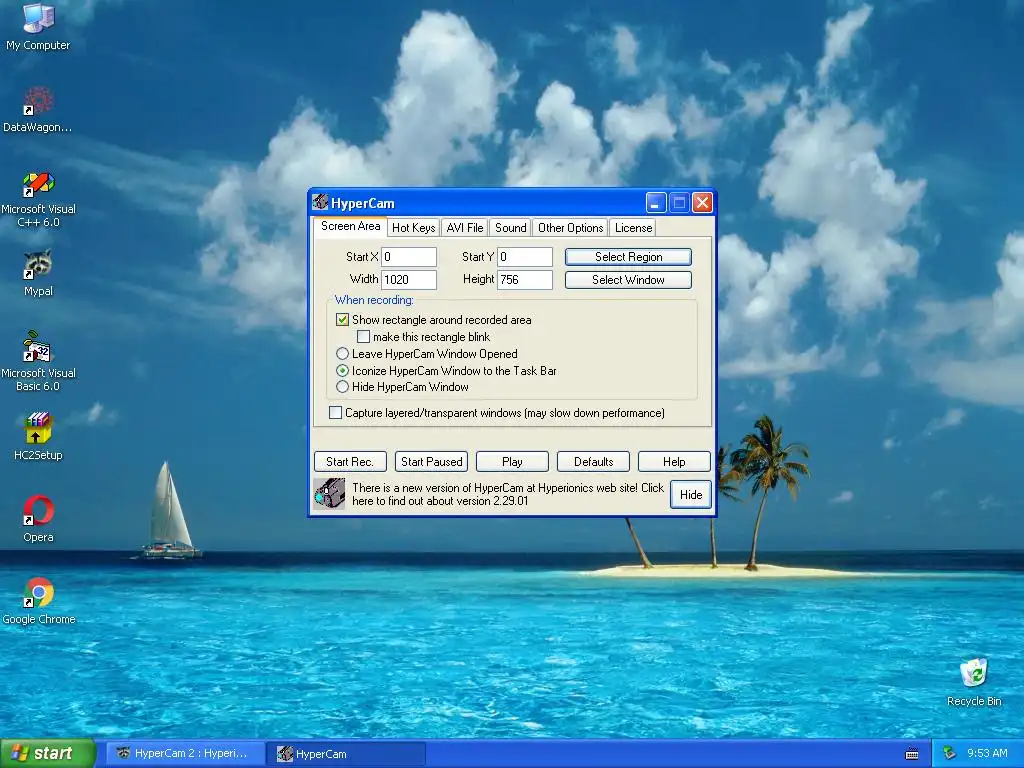Open the Sound tab
The height and width of the screenshot is (768, 1024).
tap(510, 228)
